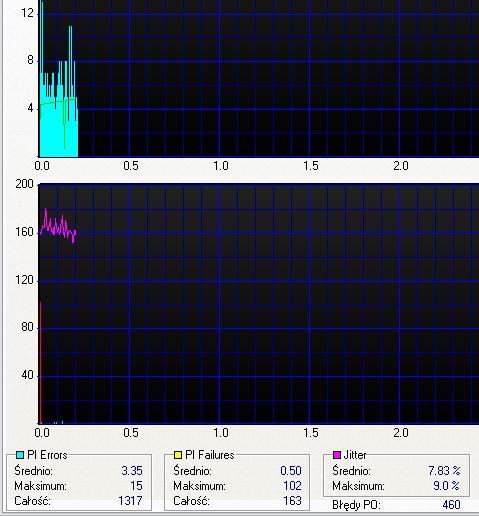The width and height of the screenshot is (479, 516).
Task: Click the Błędy PO label
Action: point(356,505)
